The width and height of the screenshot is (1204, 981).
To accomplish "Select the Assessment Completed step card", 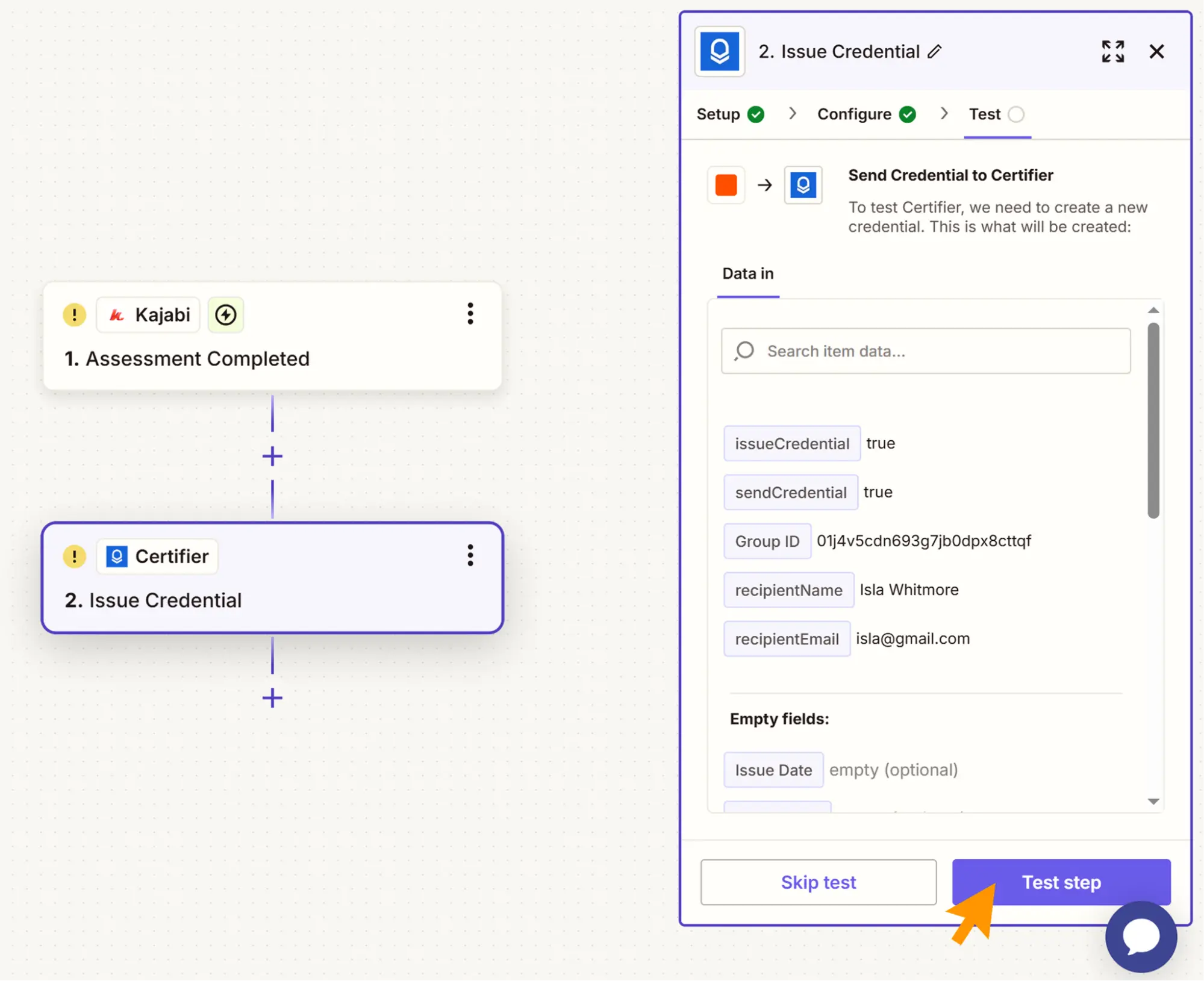I will pos(272,336).
